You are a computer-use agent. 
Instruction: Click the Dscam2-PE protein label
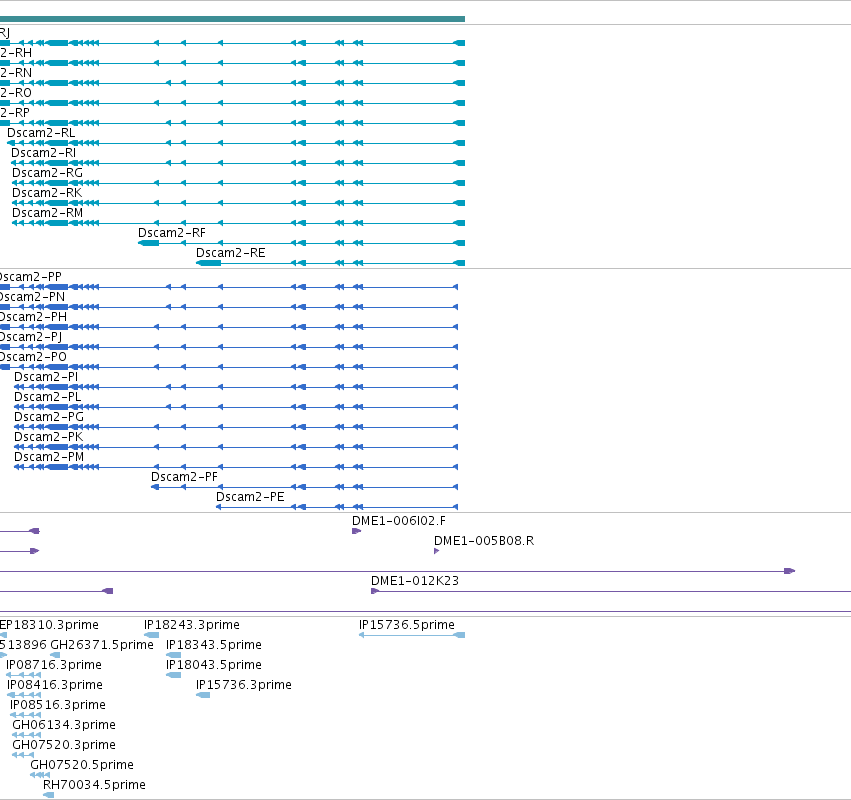250,498
